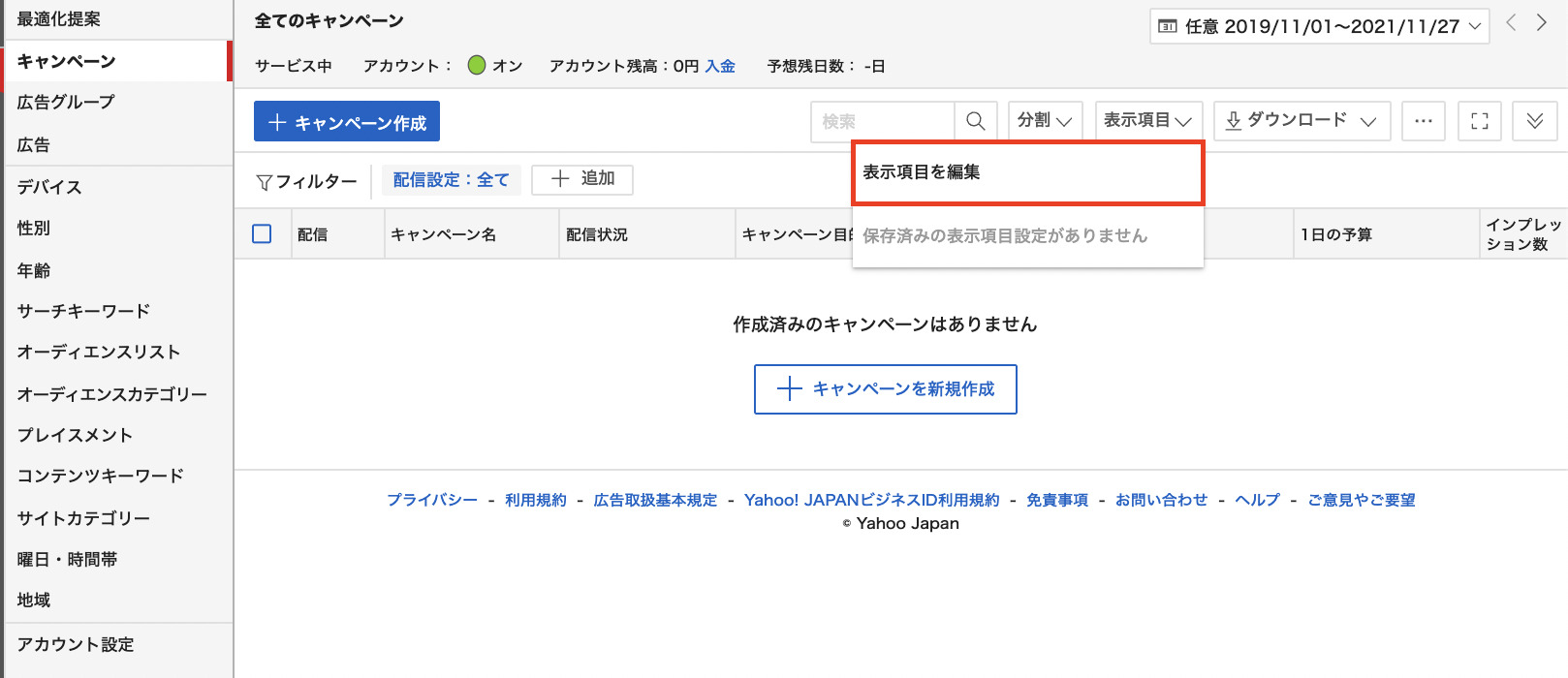Click the blue キャンペーン作成 button
Screen dimensions: 1568x678
pyautogui.click(x=347, y=122)
